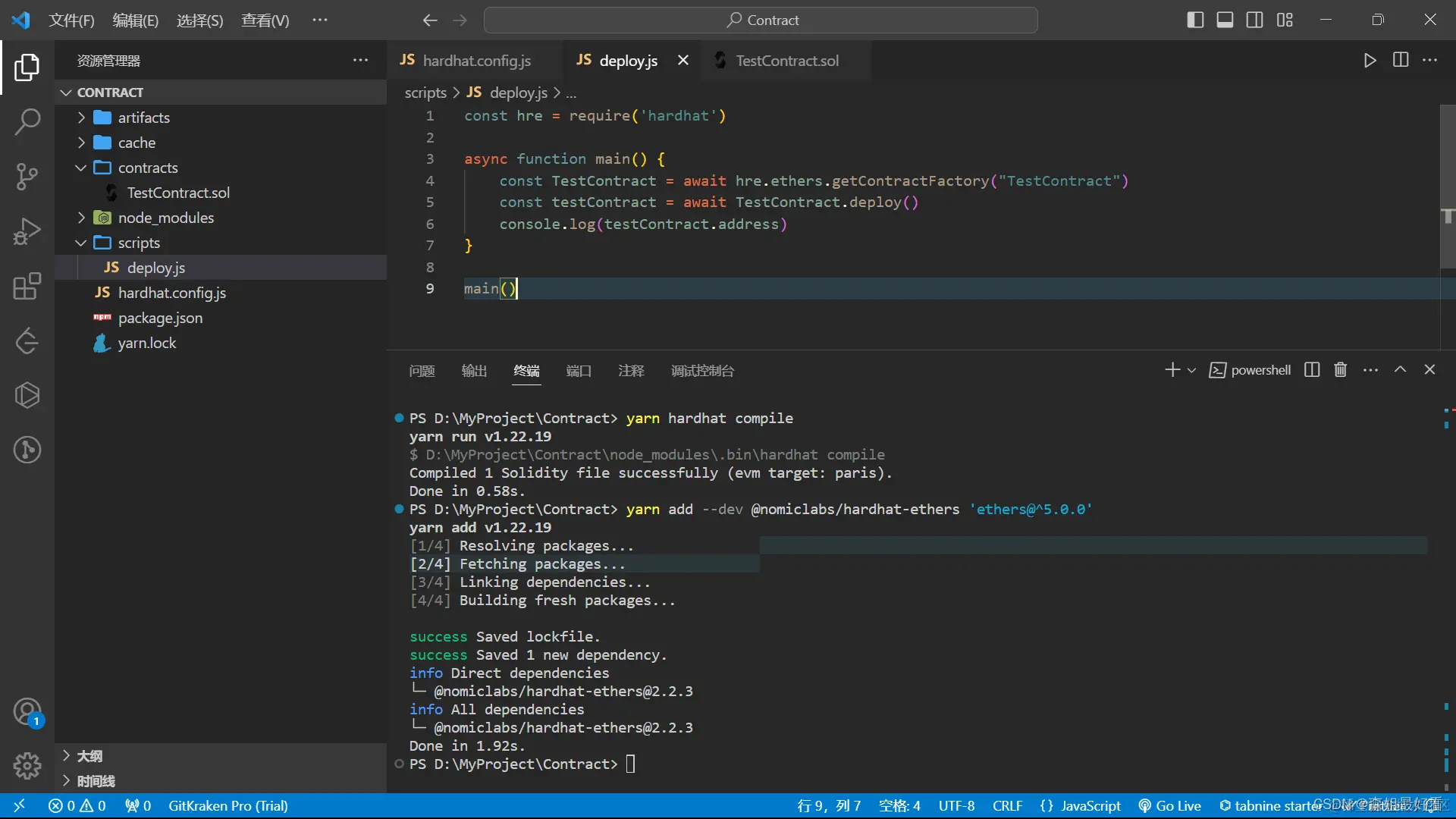
Task: Split the editor to the right
Action: pos(1401,61)
